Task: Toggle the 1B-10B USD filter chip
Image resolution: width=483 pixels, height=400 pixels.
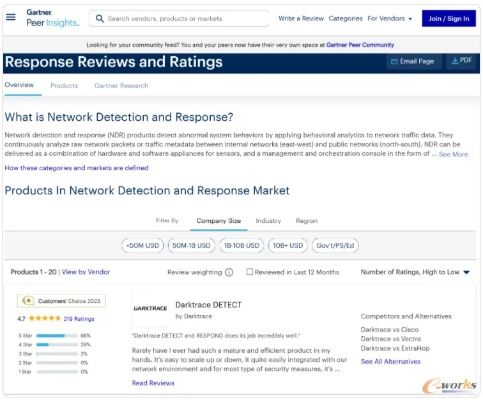Action: [x=242, y=246]
